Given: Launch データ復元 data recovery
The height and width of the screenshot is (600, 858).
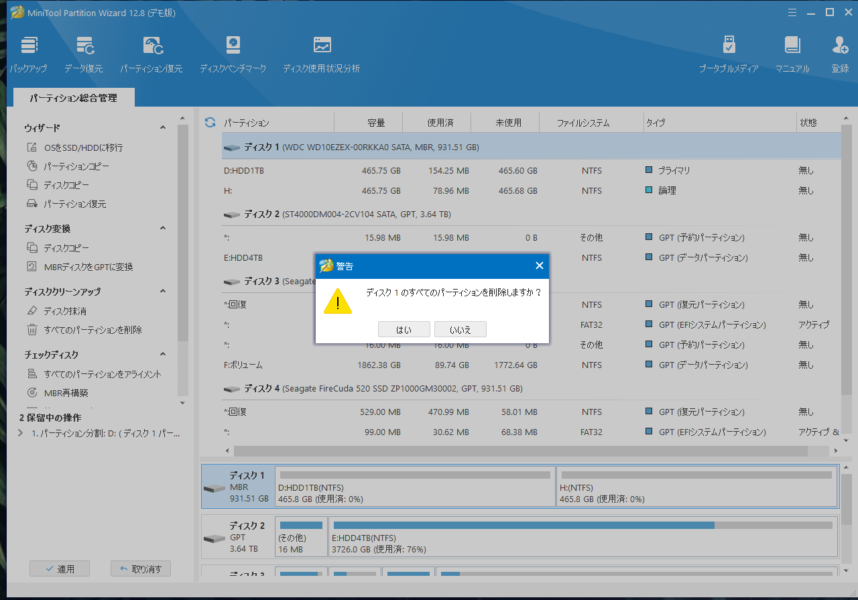Looking at the screenshot, I should point(84,54).
